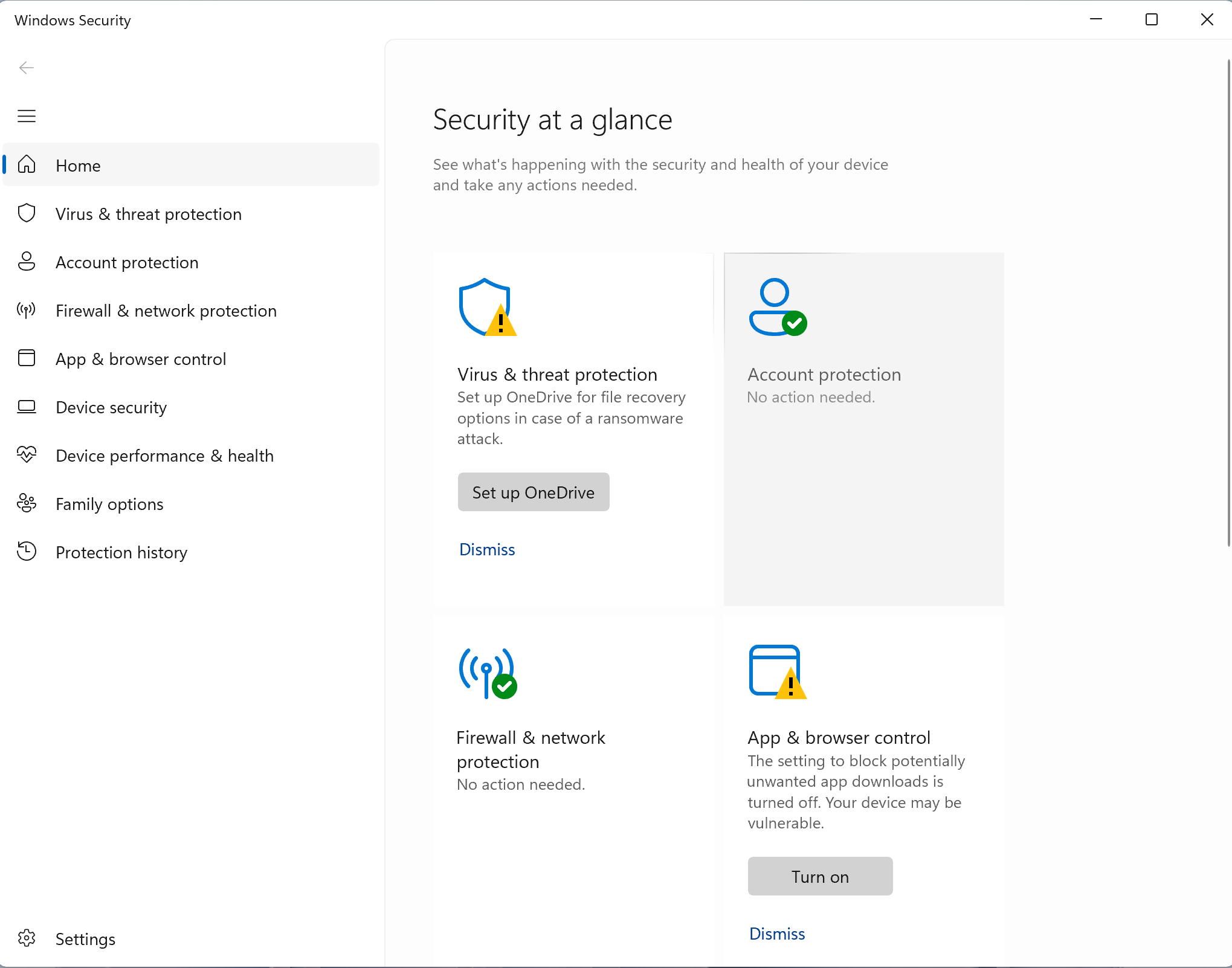Screen dimensions: 1232x968
Task: Click the laptop icon for Device security
Action: 27,407
